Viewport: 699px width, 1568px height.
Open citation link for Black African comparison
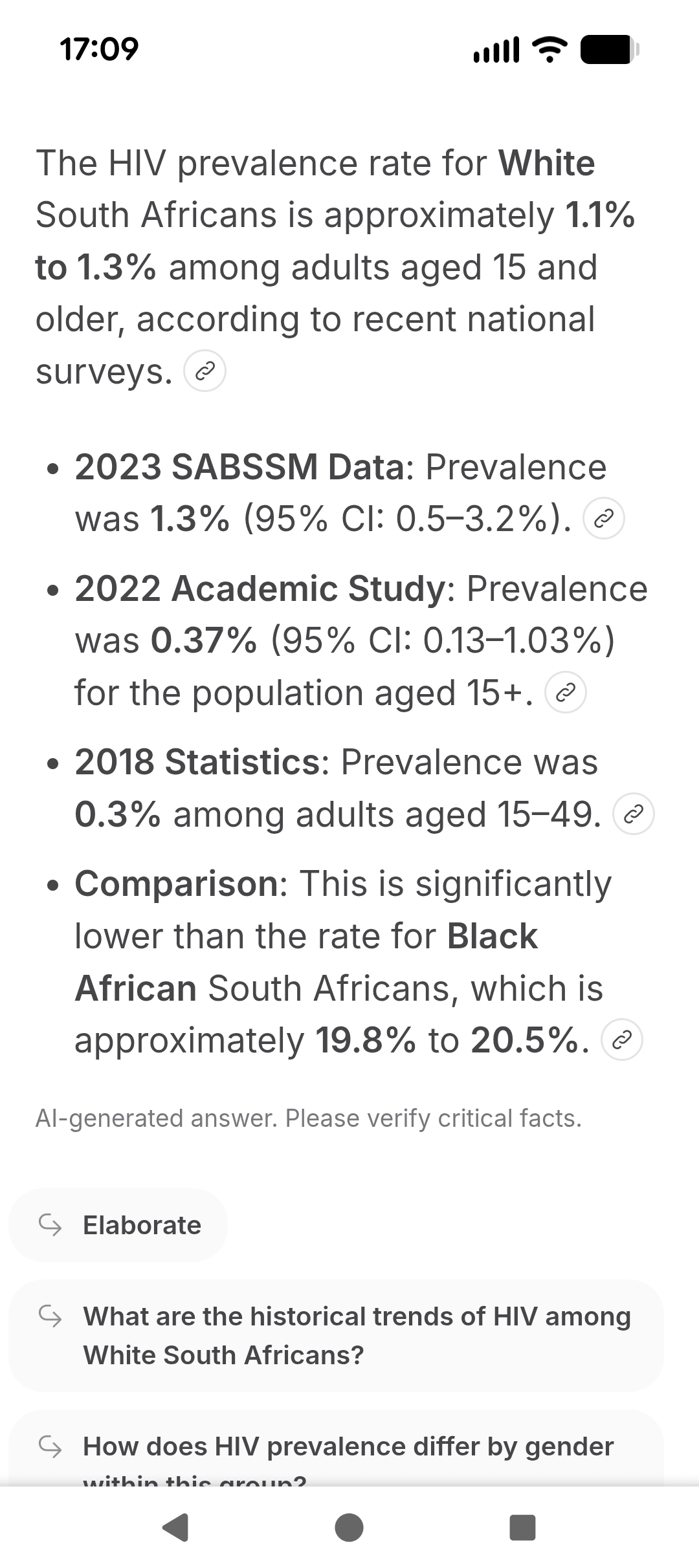(622, 1040)
